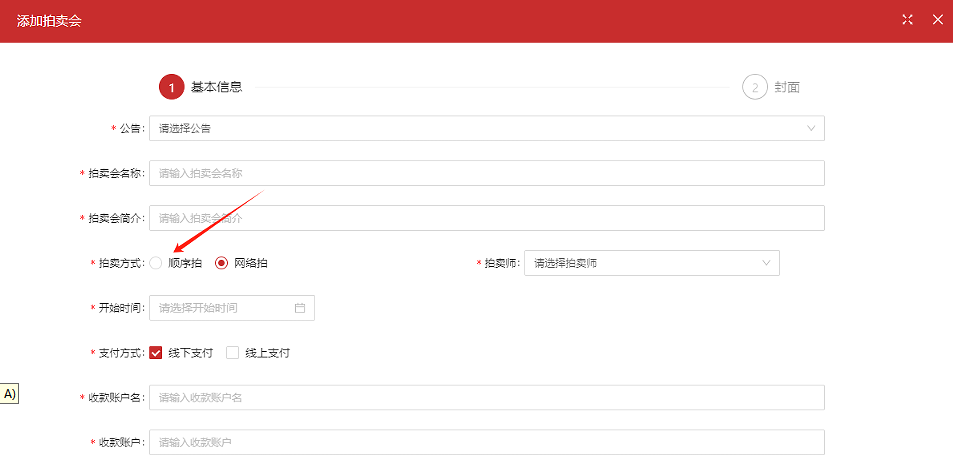Click the 收款账户 input field
The width and height of the screenshot is (953, 471).
point(487,442)
